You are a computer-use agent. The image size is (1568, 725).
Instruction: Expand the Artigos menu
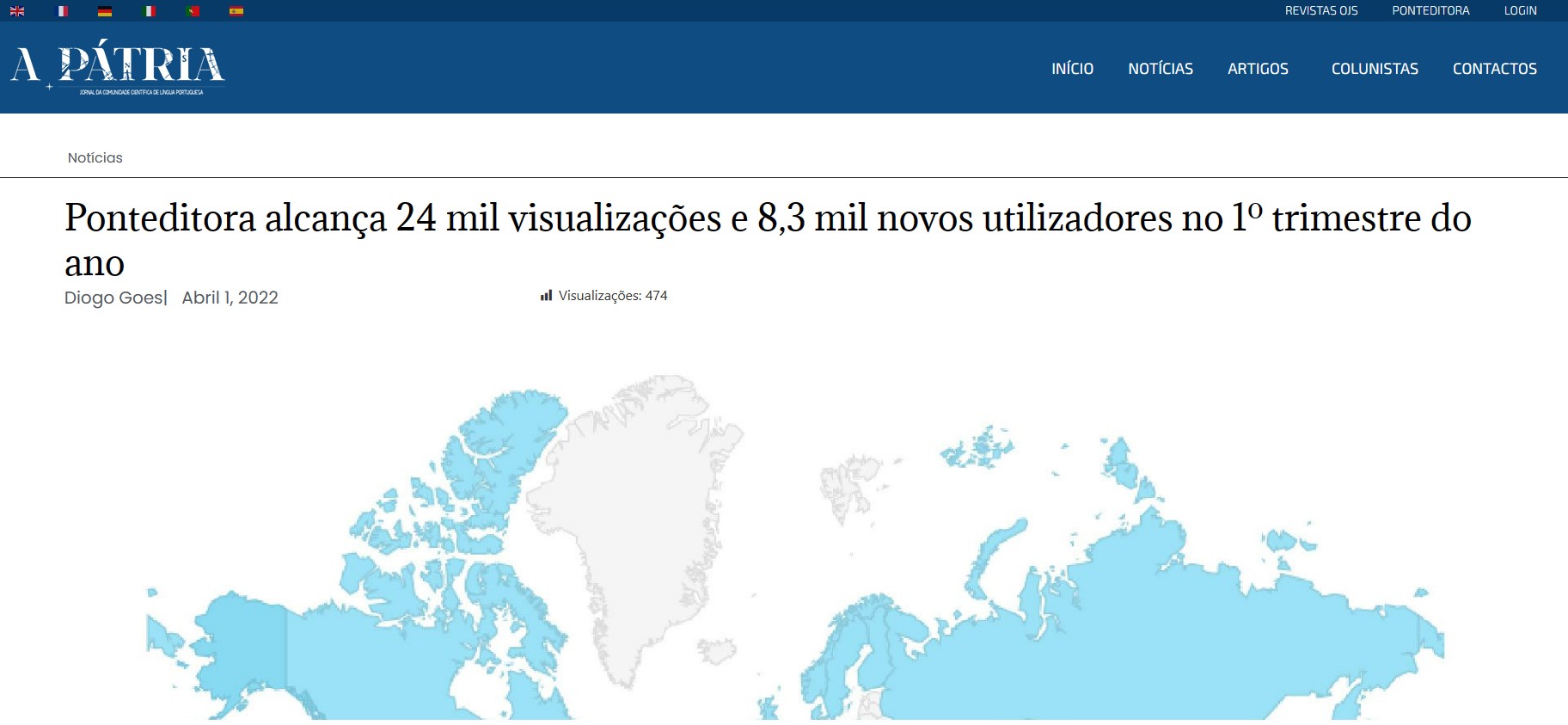pos(1258,69)
